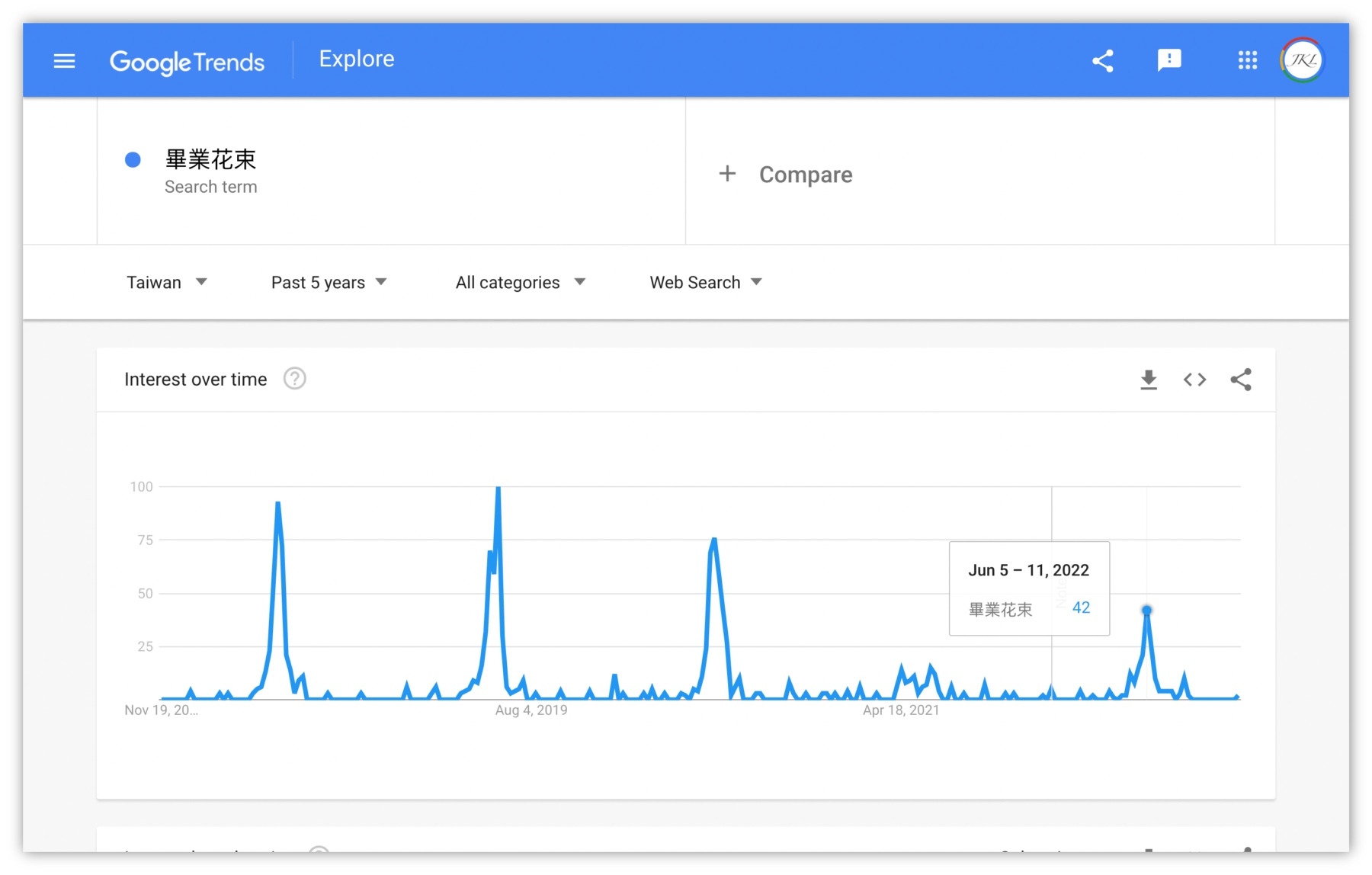Viewport: 1372px width, 875px height.
Task: Open the hamburger main menu
Action: (65, 61)
